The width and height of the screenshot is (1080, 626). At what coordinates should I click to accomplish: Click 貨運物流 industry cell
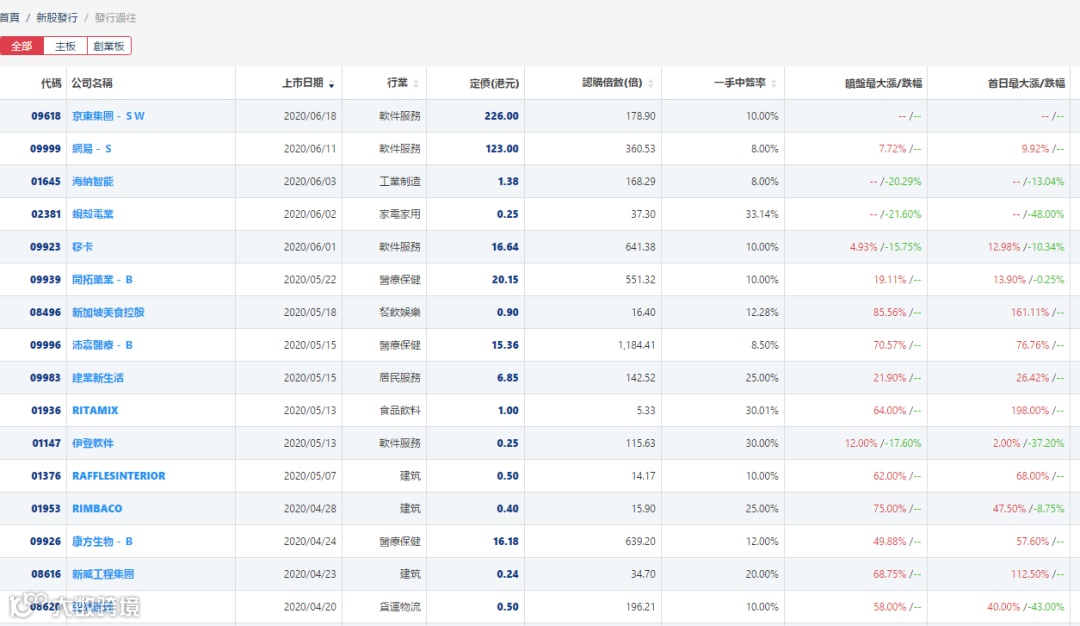tap(399, 607)
